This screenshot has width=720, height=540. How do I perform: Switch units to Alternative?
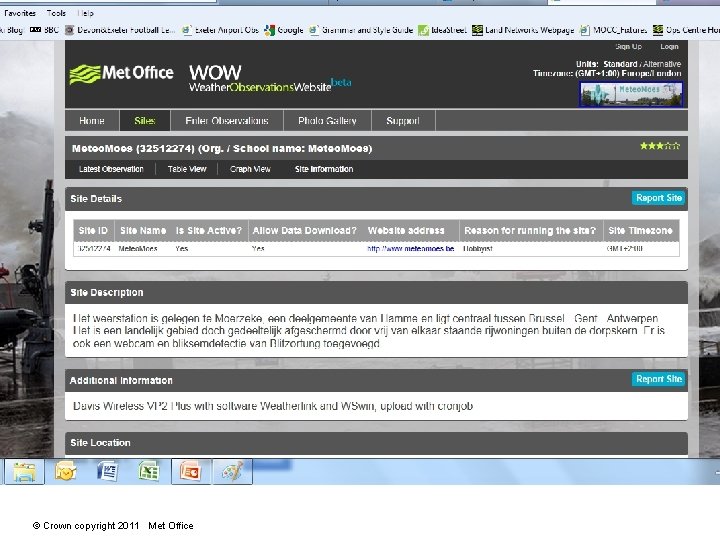662,64
